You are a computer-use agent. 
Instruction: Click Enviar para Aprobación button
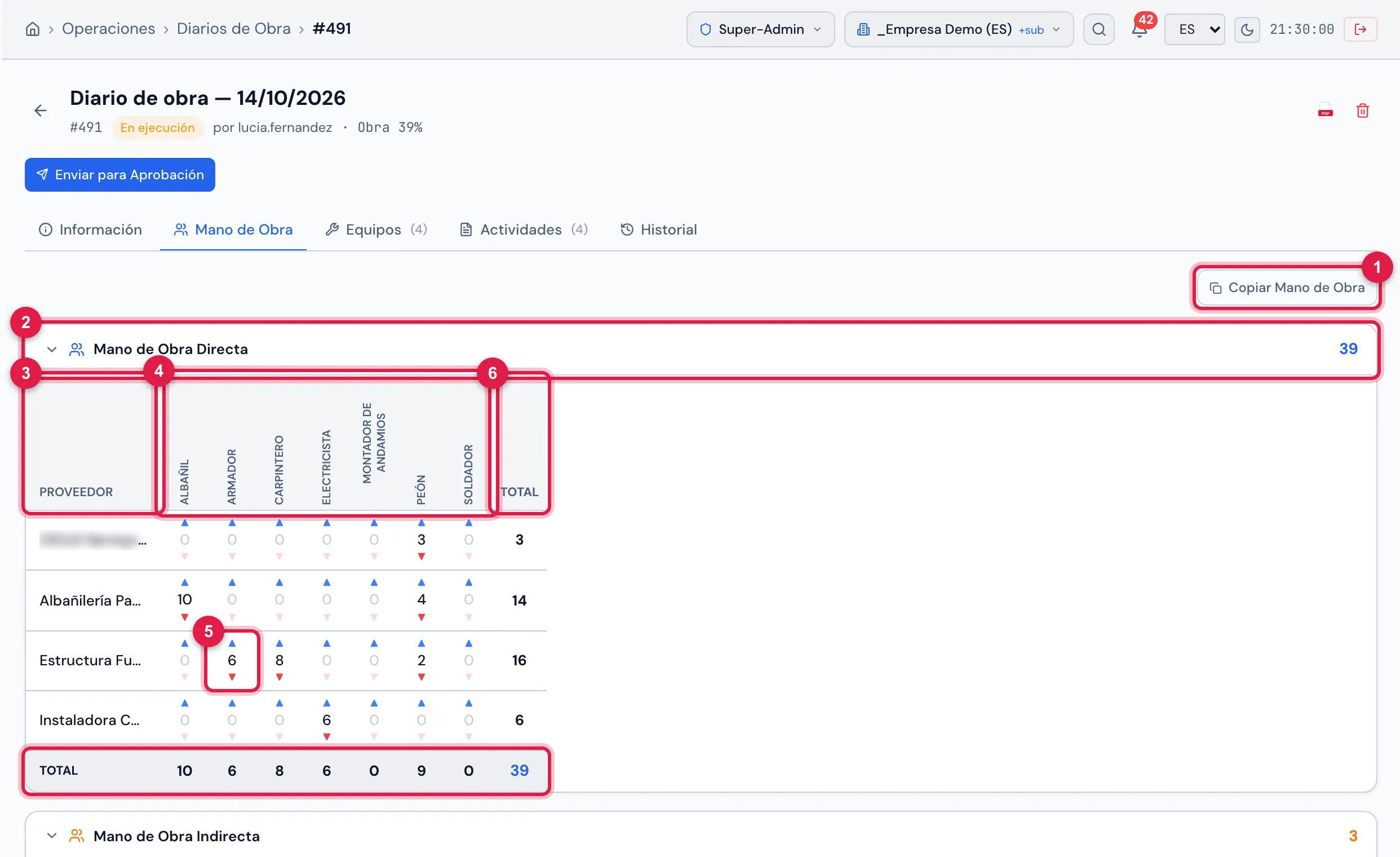tap(120, 175)
